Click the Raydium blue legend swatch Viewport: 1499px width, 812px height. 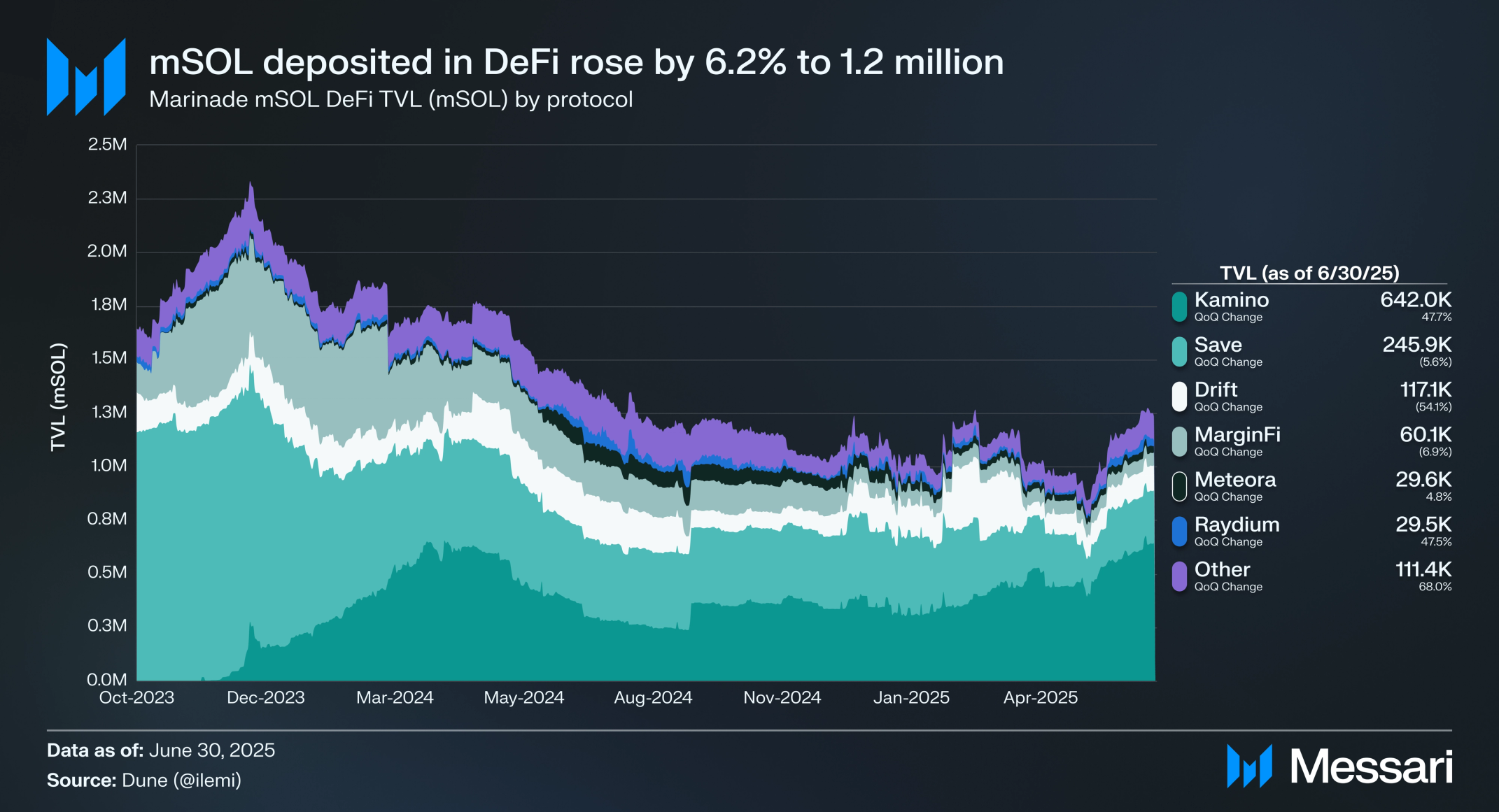(1179, 531)
